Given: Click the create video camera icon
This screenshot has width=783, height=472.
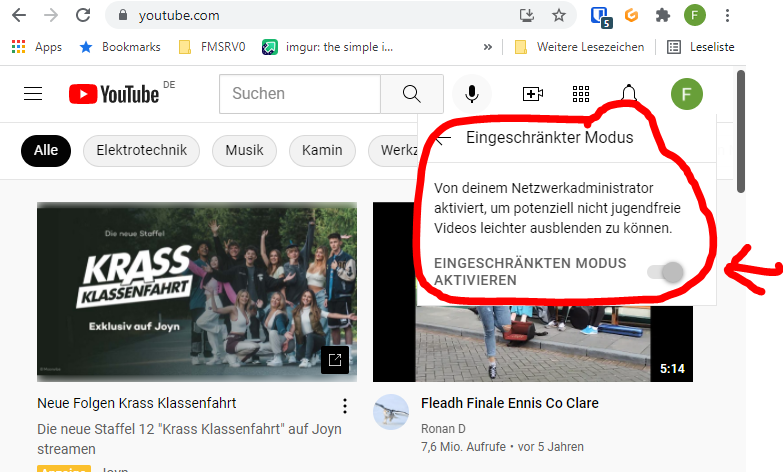Looking at the screenshot, I should click(532, 94).
